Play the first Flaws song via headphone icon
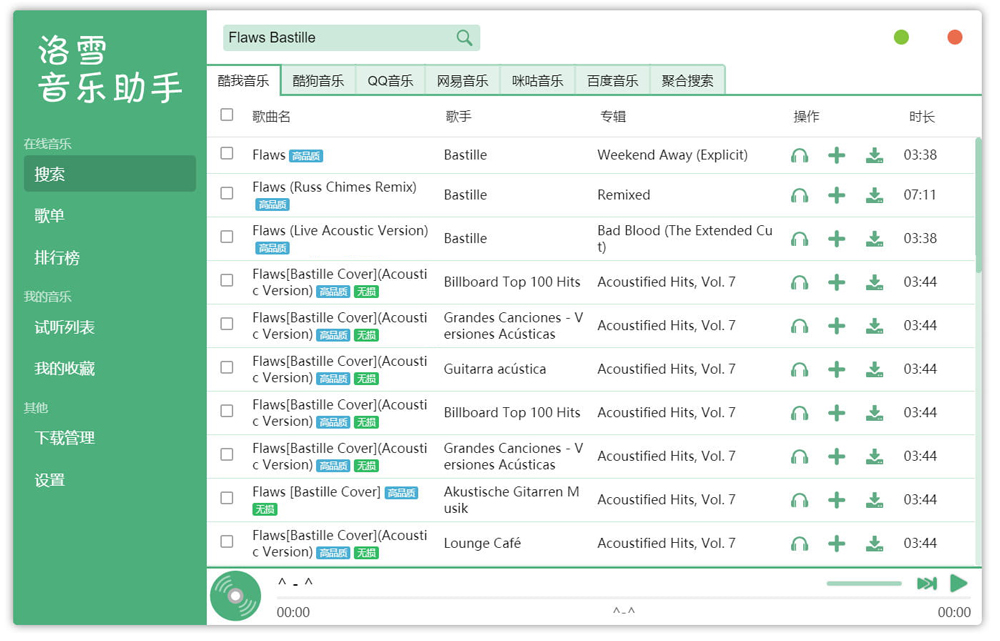The image size is (1000, 641). (801, 156)
